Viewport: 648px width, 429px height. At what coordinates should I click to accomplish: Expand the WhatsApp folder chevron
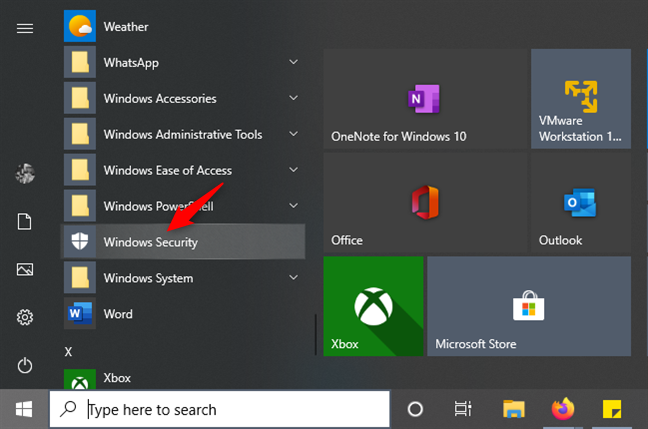[293, 62]
